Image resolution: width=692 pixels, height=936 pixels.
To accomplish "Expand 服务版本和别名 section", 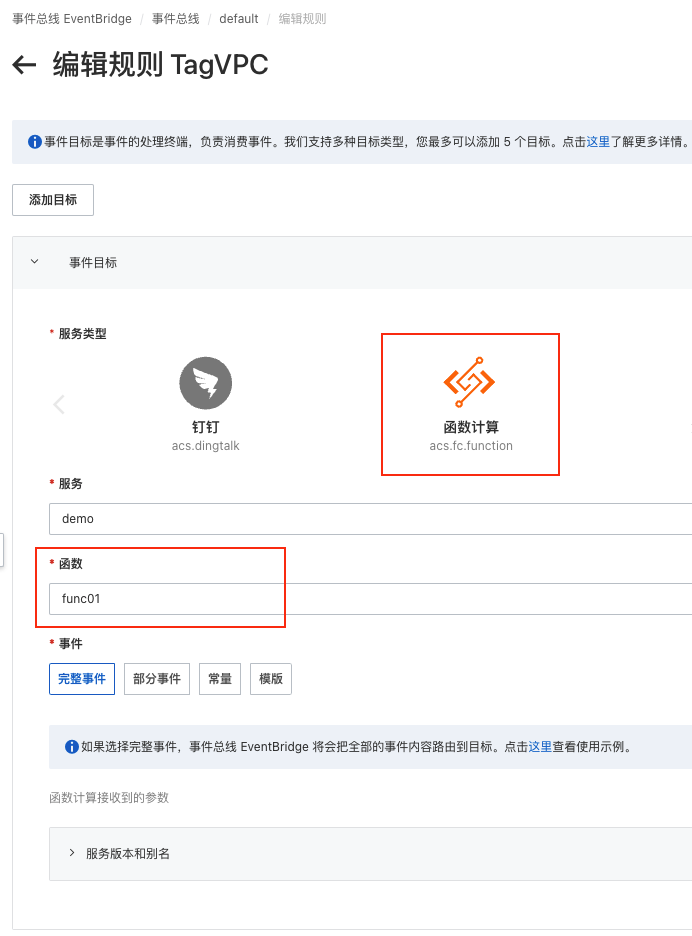I will coord(72,853).
